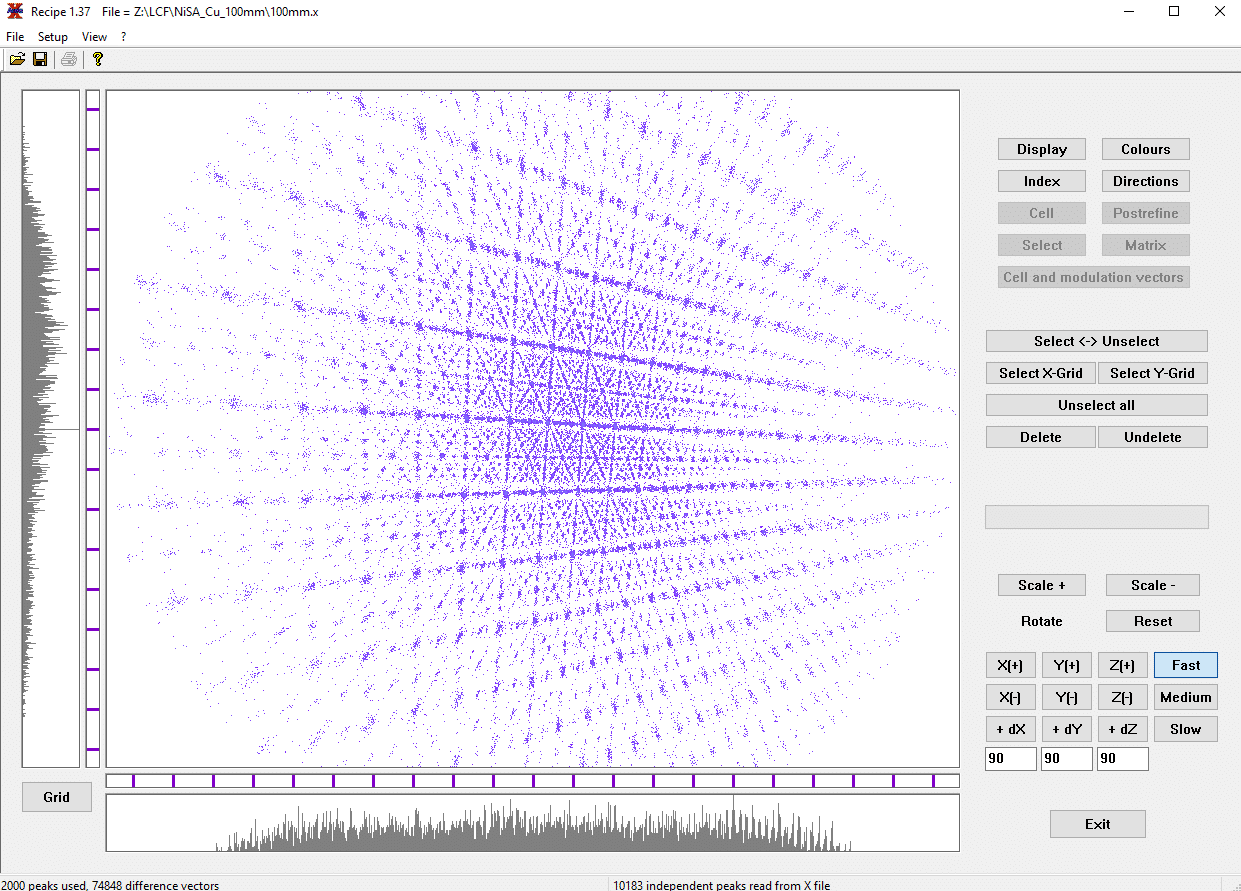The height and width of the screenshot is (891, 1241).
Task: Click Select <-> Unselect
Action: [1096, 340]
